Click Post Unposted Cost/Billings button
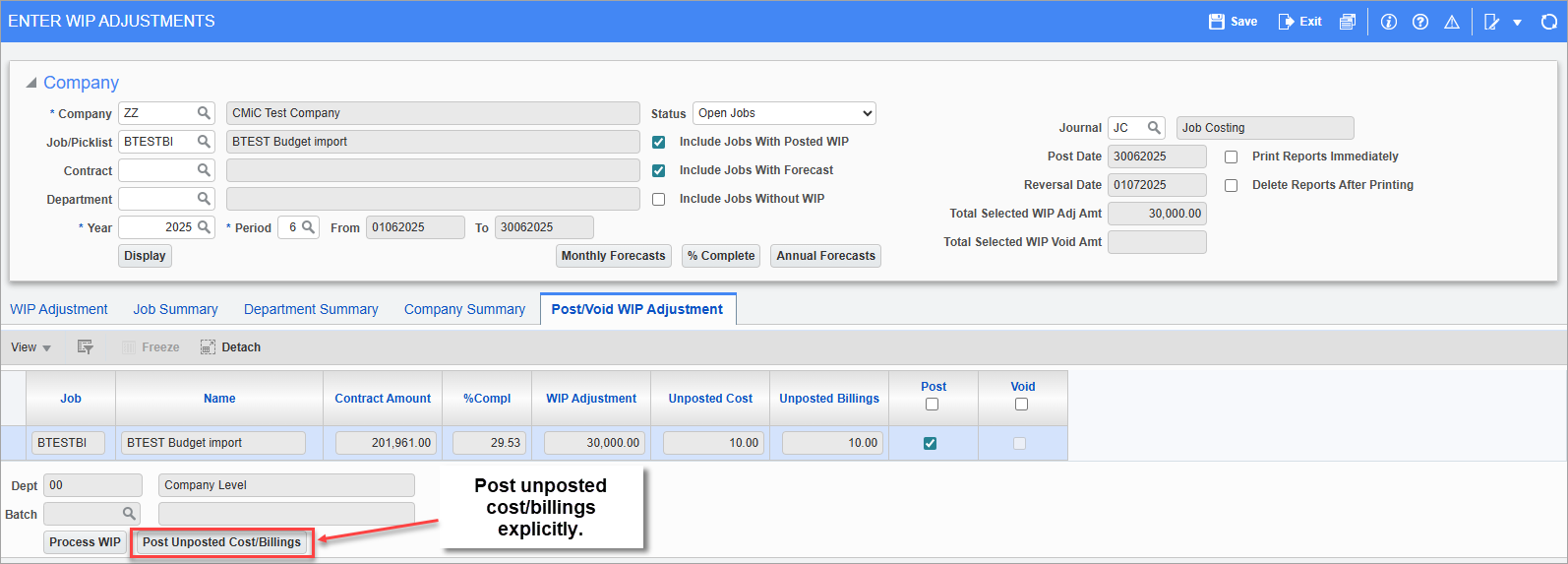The width and height of the screenshot is (1568, 564). click(x=221, y=542)
